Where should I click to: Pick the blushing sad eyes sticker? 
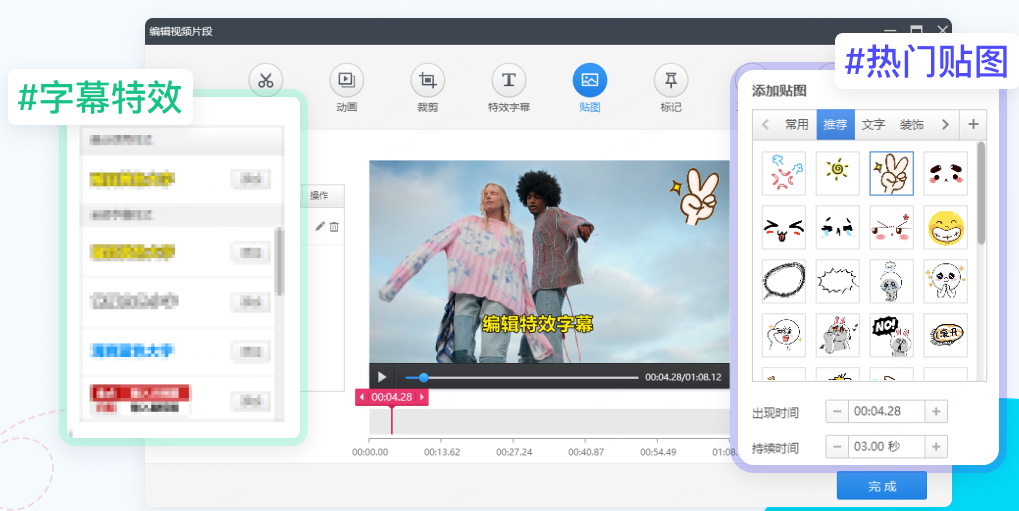tap(946, 174)
